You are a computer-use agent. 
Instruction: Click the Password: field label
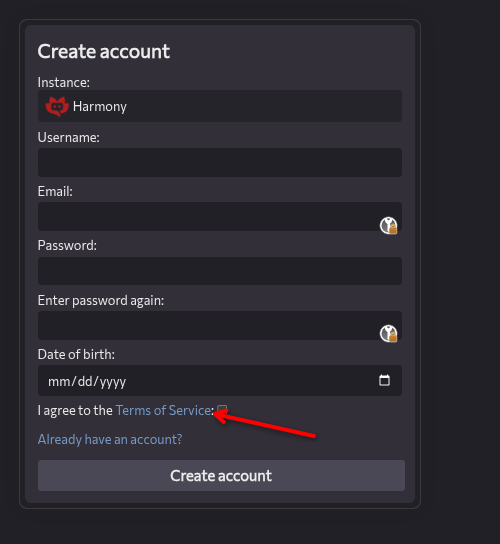[x=67, y=246]
